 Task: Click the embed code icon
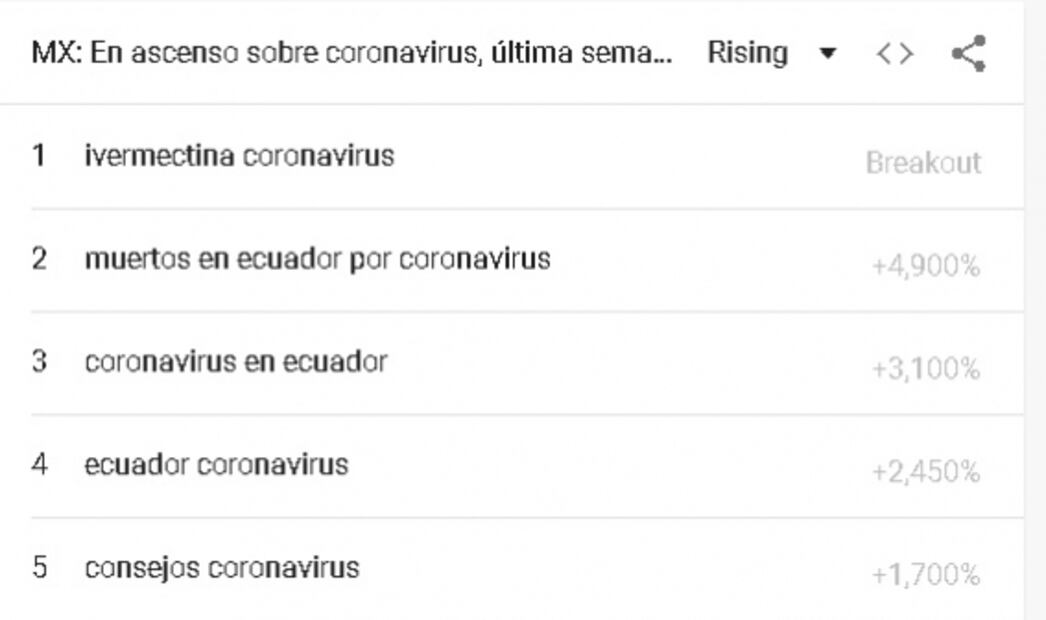coord(894,53)
